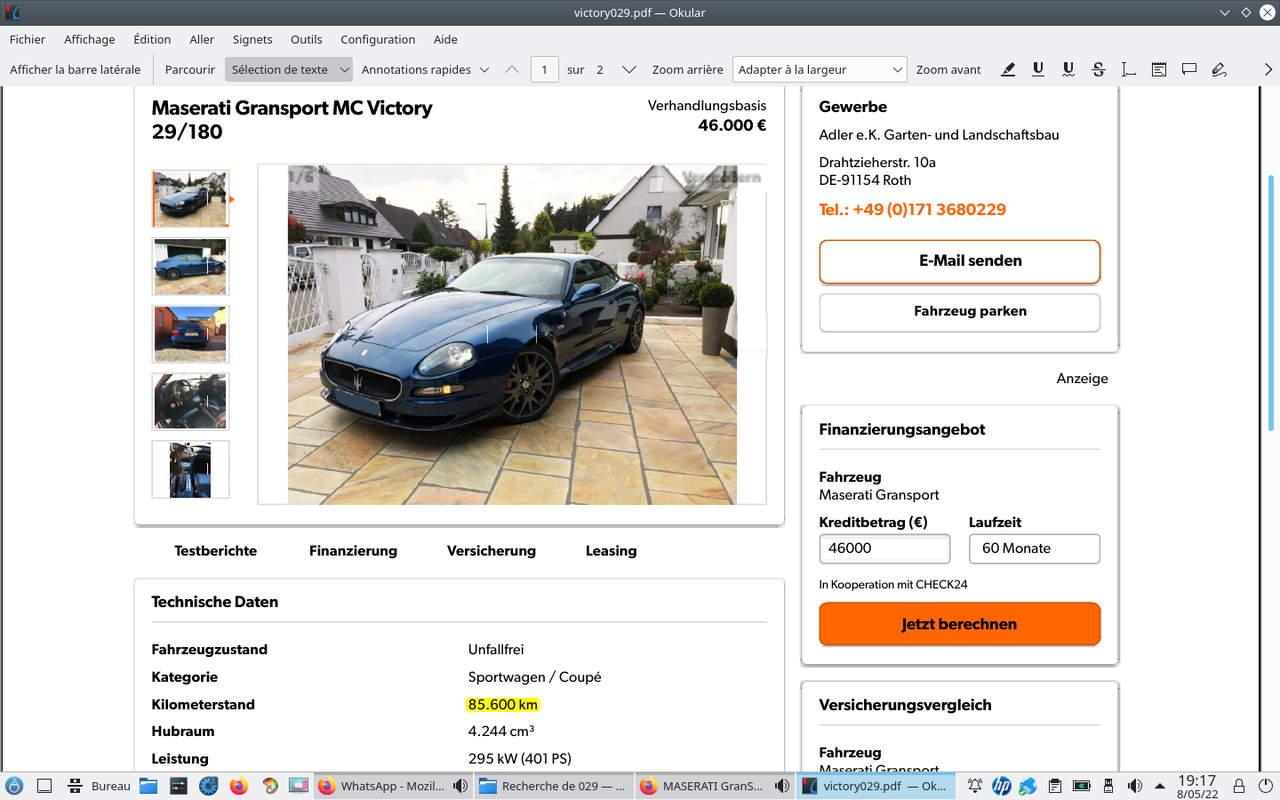Click the main blue Maserati photo
The height and width of the screenshot is (800, 1280).
512,334
